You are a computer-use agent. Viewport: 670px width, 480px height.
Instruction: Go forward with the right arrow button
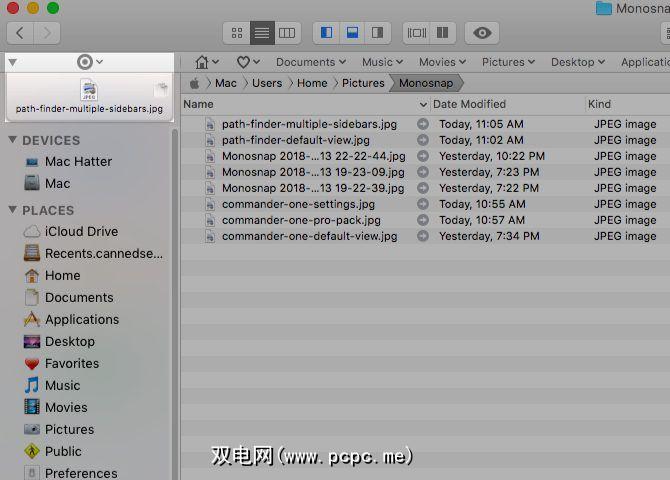pos(47,33)
